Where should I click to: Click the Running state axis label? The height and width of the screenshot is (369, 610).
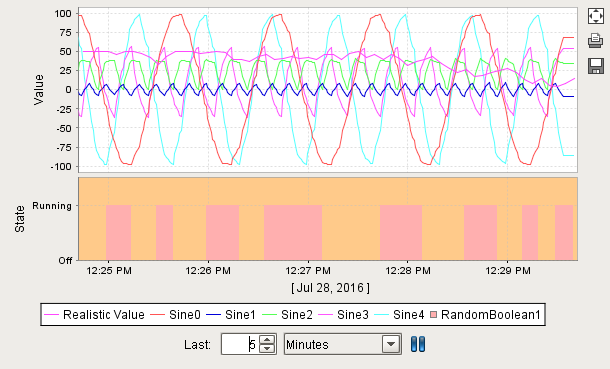pos(52,205)
